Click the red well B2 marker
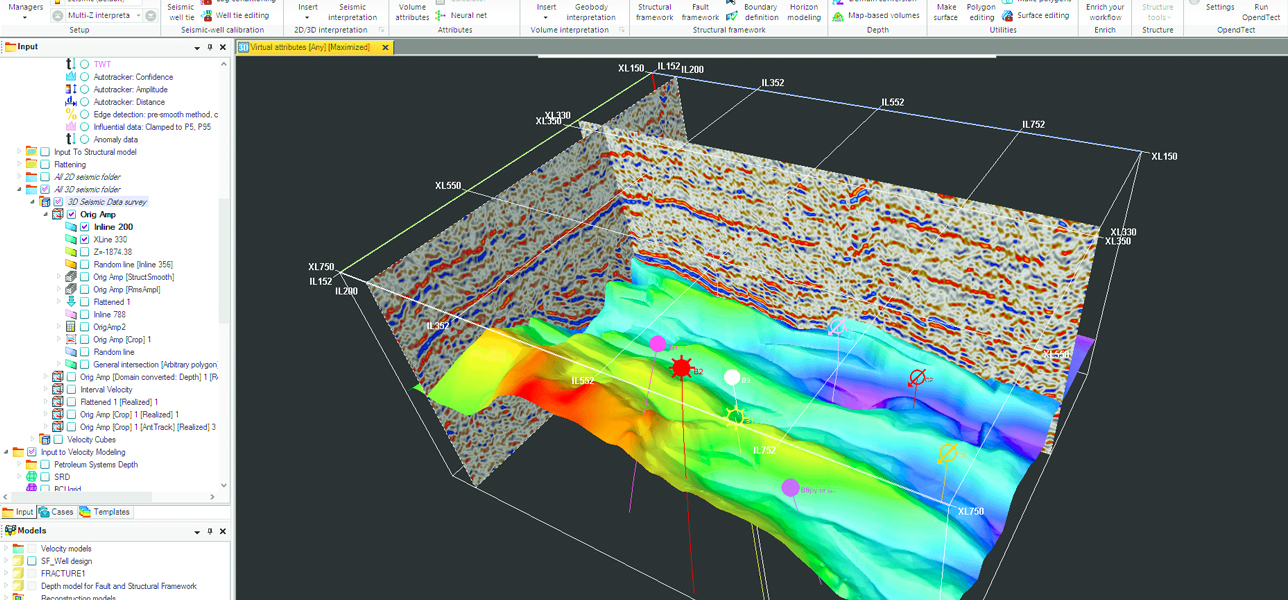Screen dimensions: 1288x600 point(682,368)
